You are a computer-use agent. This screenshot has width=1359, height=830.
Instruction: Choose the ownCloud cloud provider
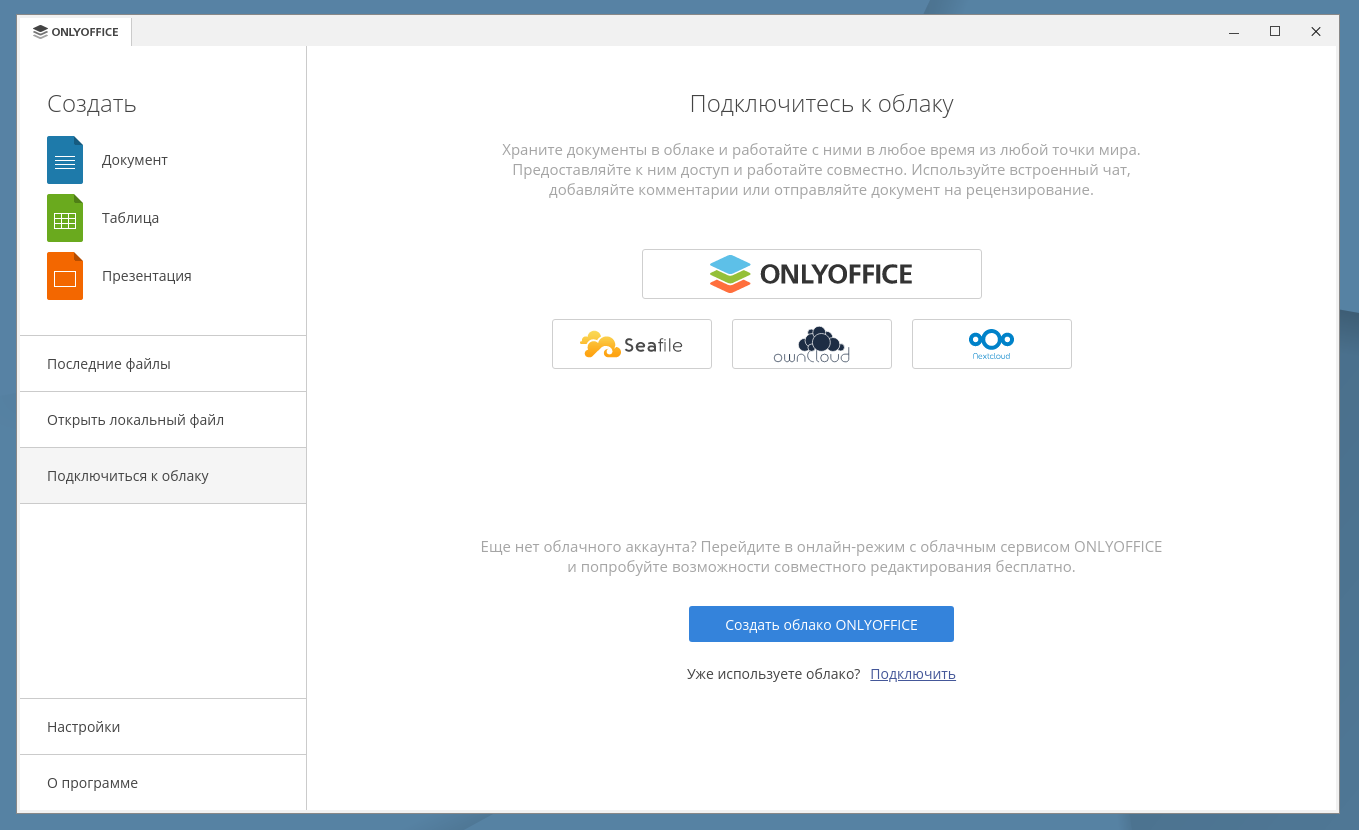point(811,344)
